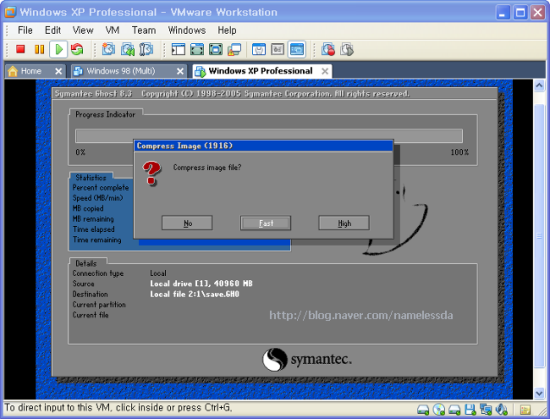The height and width of the screenshot is (419, 550).
Task: Click the scroll up arrow of the VM view
Action: click(x=539, y=85)
